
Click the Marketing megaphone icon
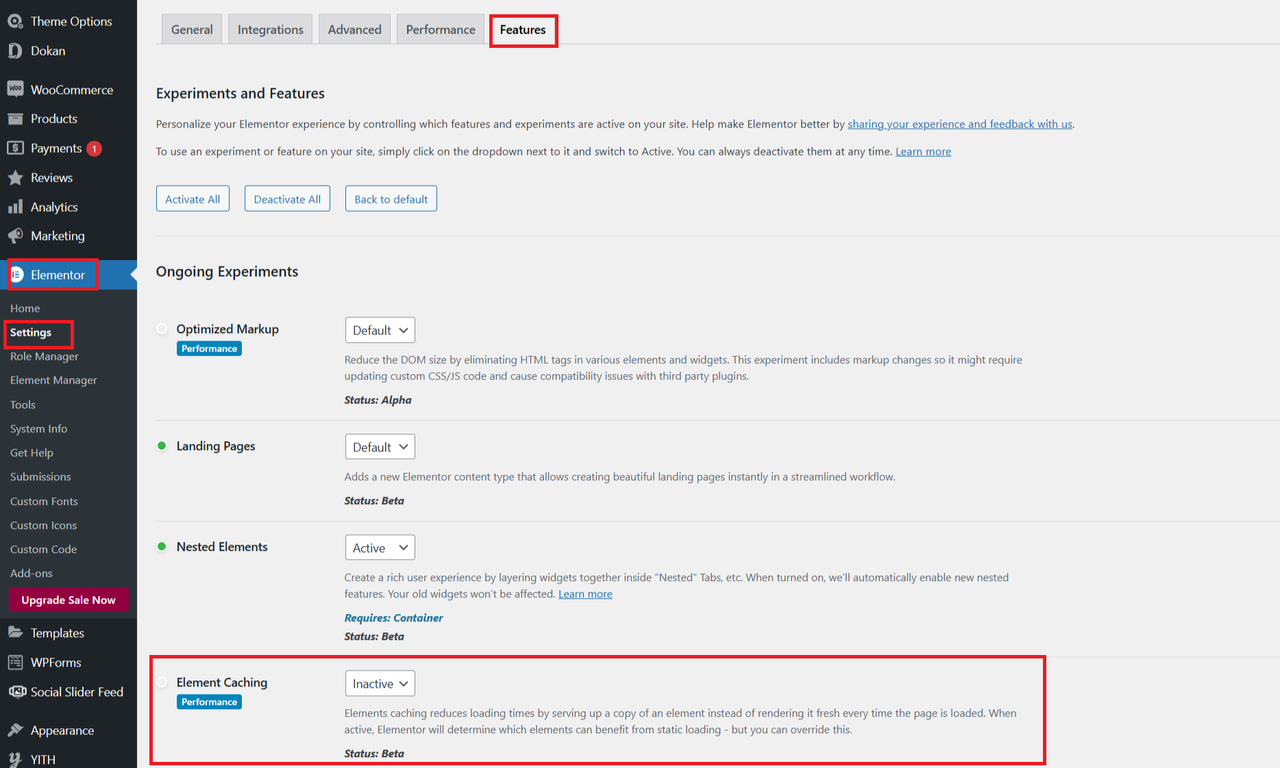[15, 236]
